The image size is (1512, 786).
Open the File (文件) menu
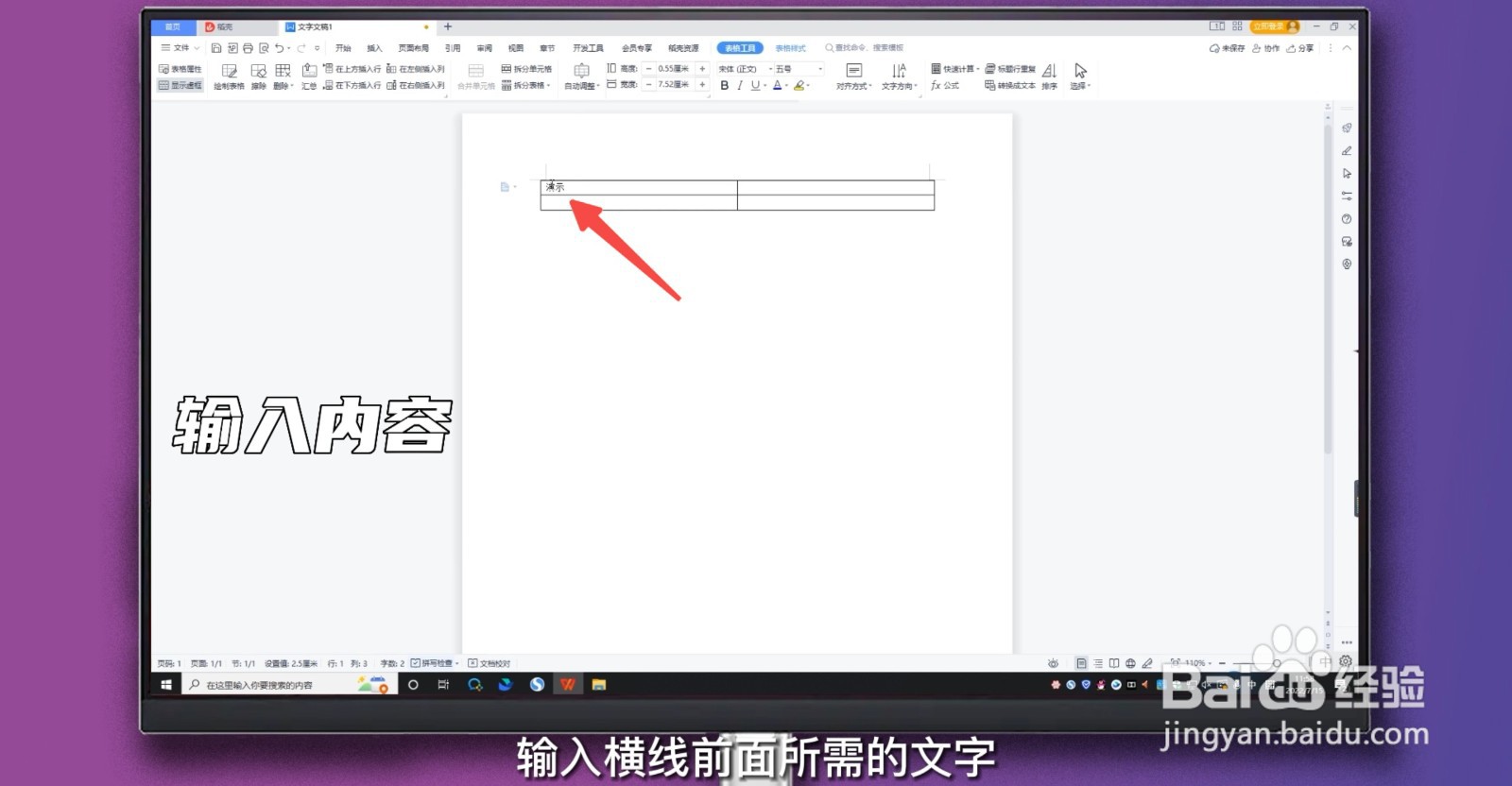(180, 48)
